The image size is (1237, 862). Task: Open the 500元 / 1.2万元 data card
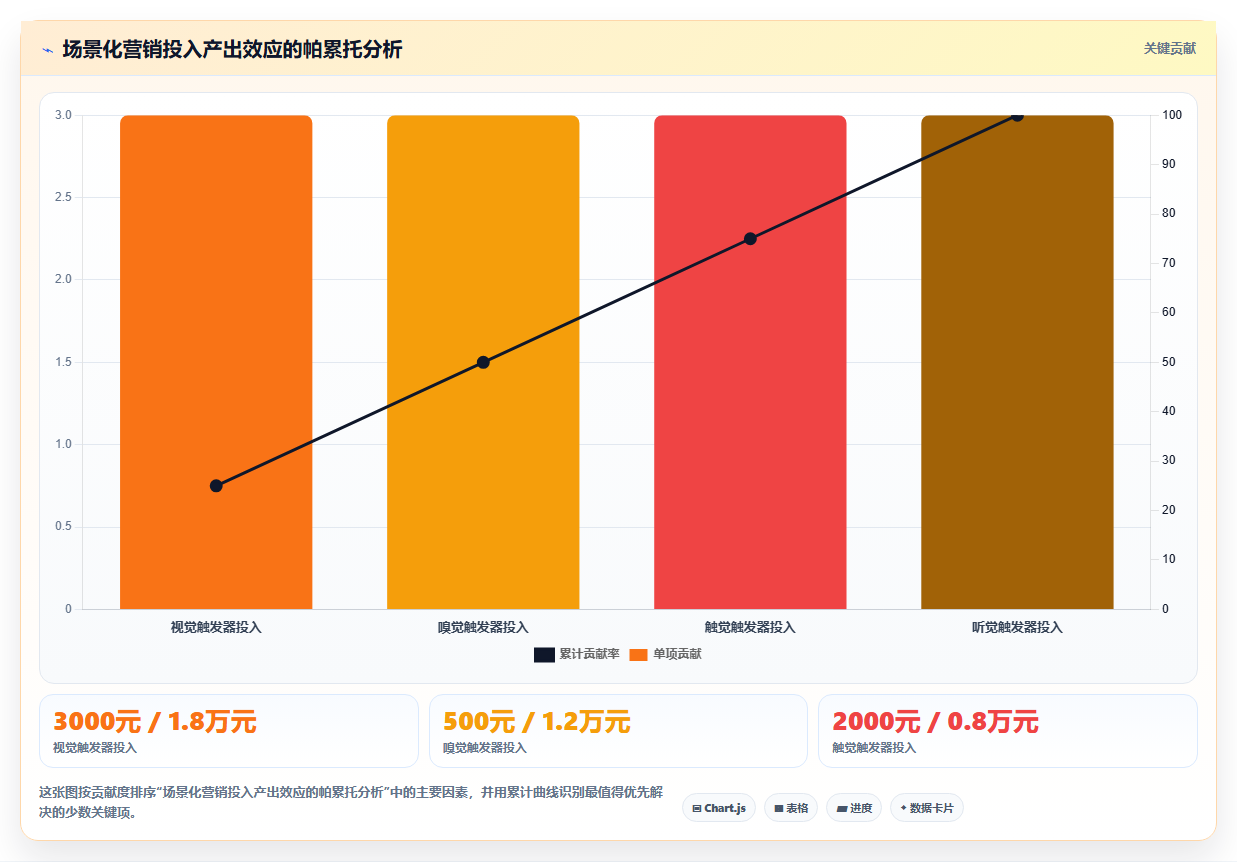click(x=618, y=731)
